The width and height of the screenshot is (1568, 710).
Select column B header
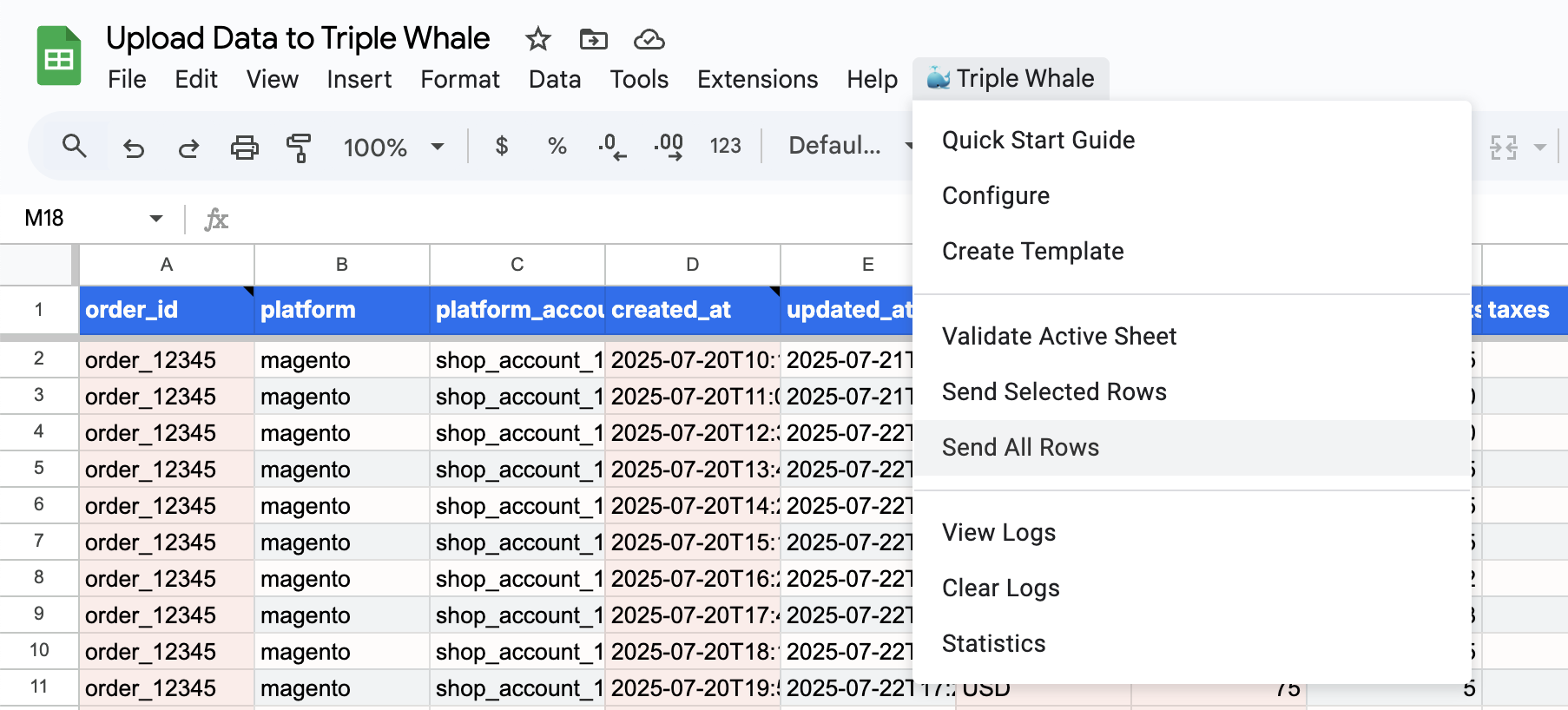coord(342,265)
